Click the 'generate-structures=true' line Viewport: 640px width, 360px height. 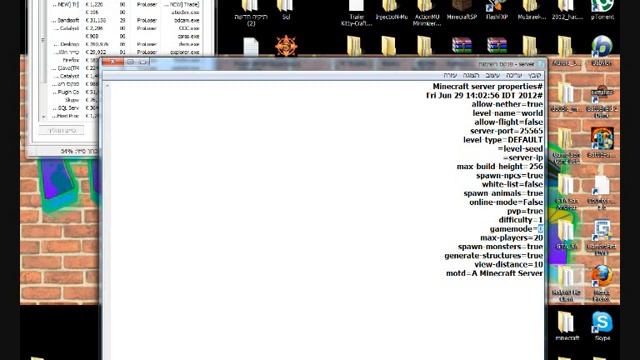tap(493, 256)
